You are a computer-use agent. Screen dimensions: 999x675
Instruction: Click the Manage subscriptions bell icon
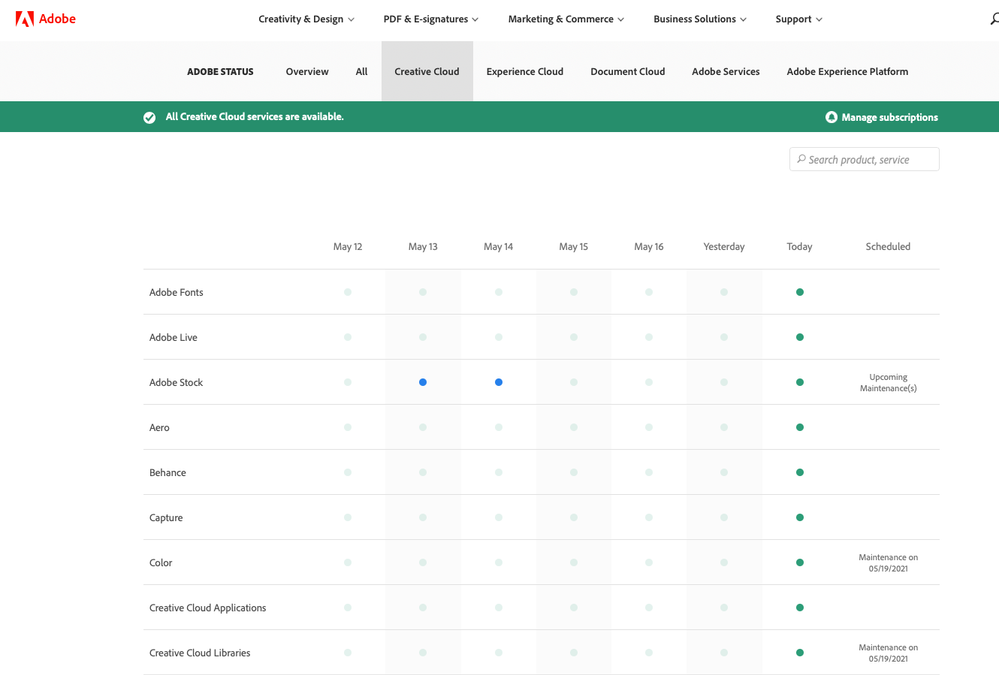coord(831,117)
